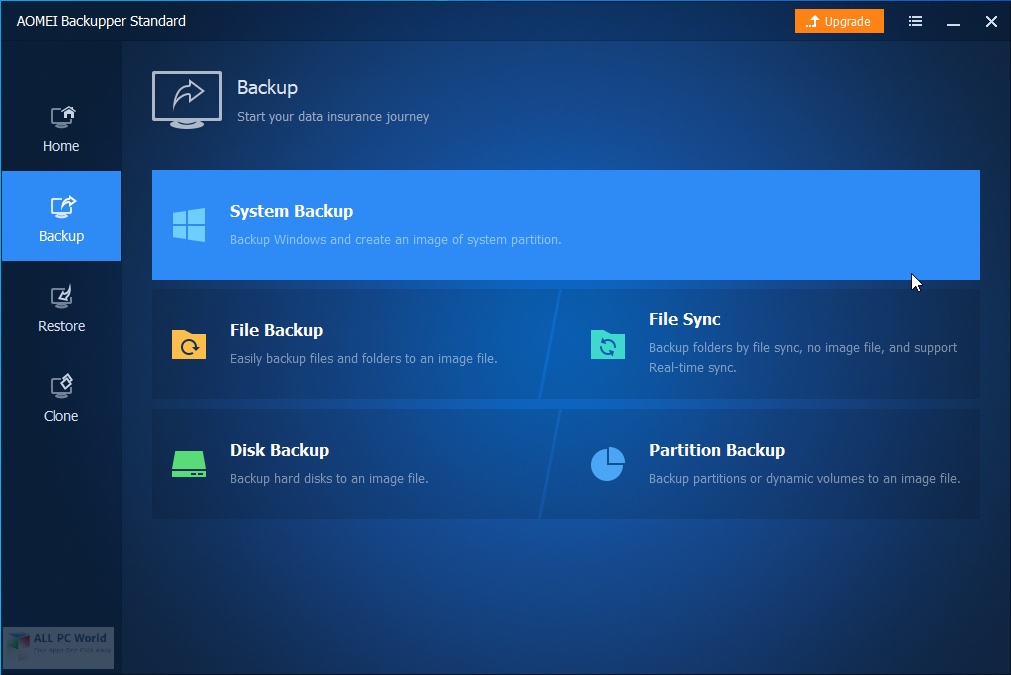Click 'Easily backup files and folders' description
The height and width of the screenshot is (675, 1011).
pyautogui.click(x=364, y=358)
